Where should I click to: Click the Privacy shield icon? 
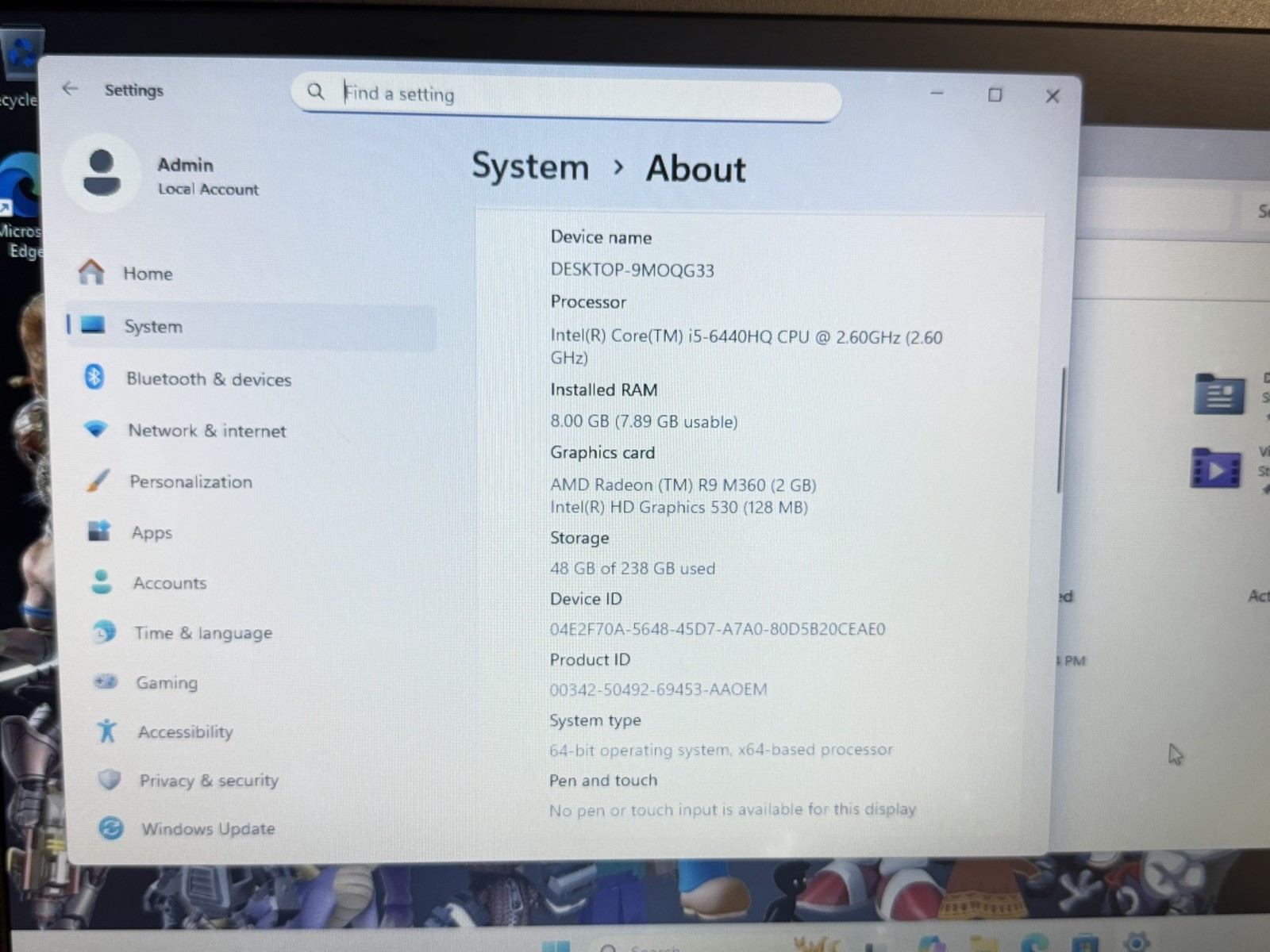110,780
